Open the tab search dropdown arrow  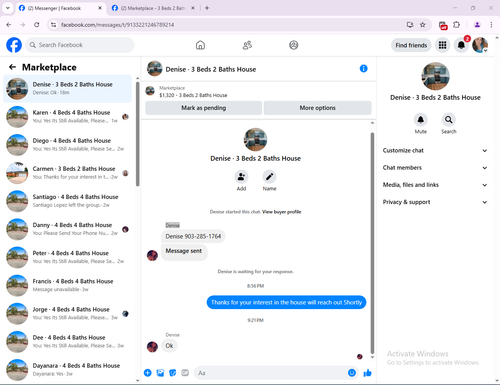coord(8,8)
